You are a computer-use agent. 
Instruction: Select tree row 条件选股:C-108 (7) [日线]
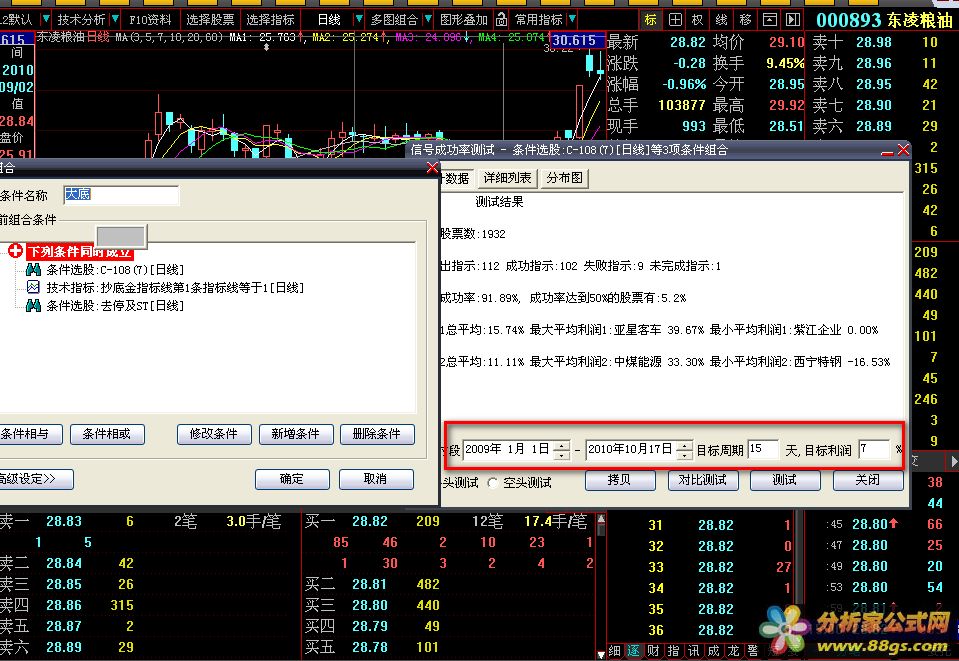pyautogui.click(x=115, y=270)
